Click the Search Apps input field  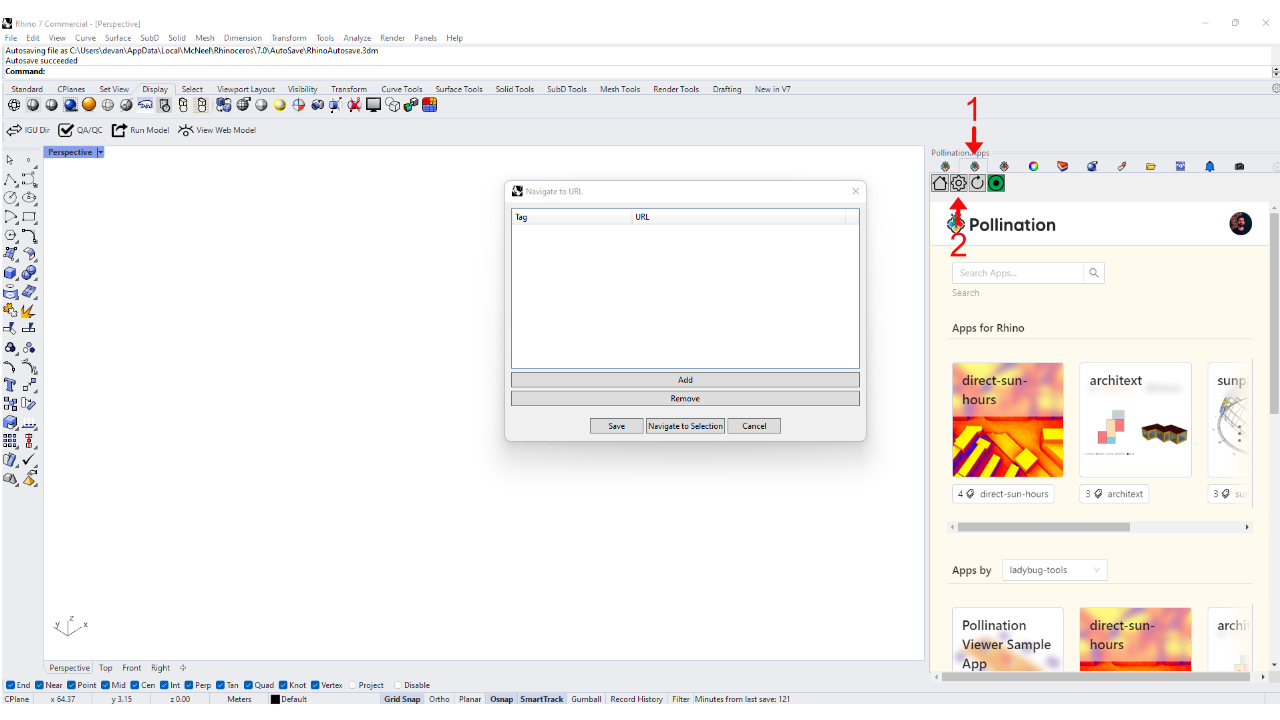tap(1018, 273)
